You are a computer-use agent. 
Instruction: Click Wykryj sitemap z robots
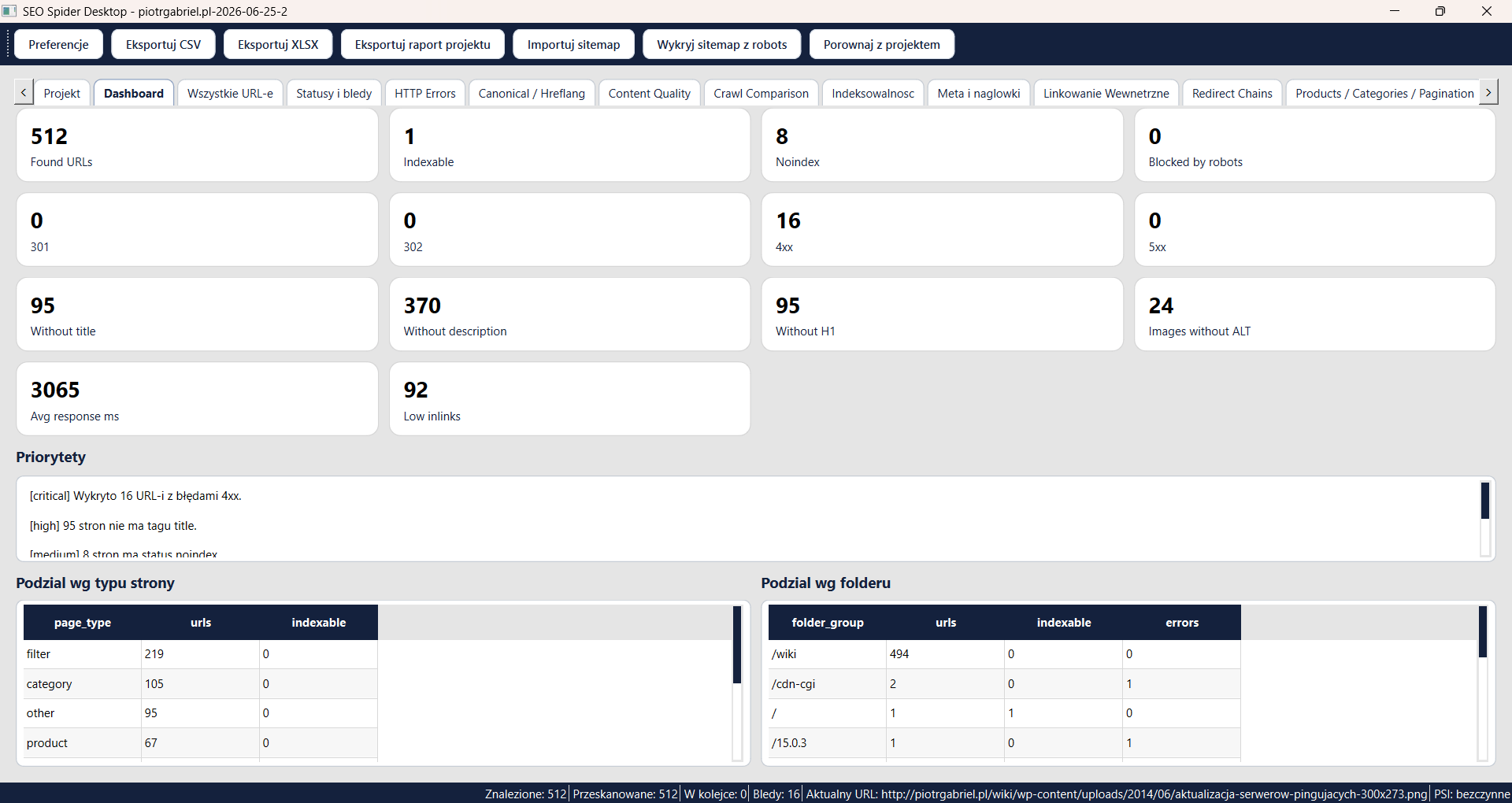(721, 44)
